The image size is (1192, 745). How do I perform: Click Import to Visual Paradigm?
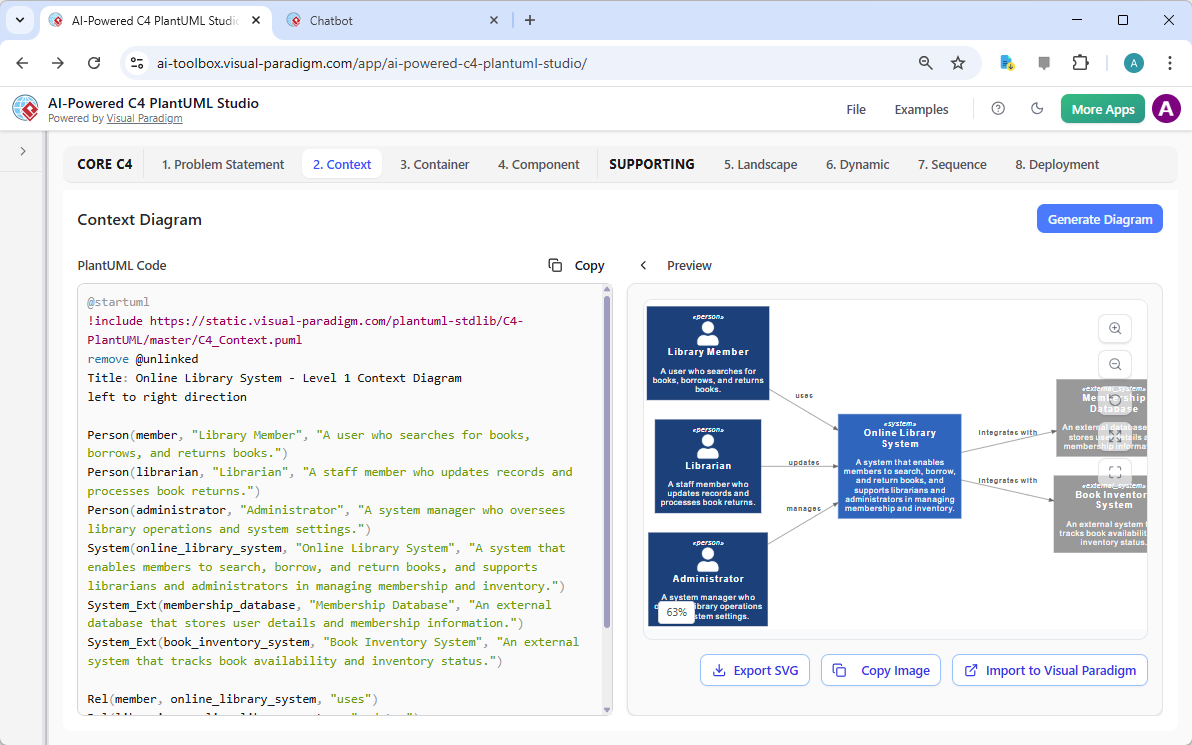tap(1049, 670)
